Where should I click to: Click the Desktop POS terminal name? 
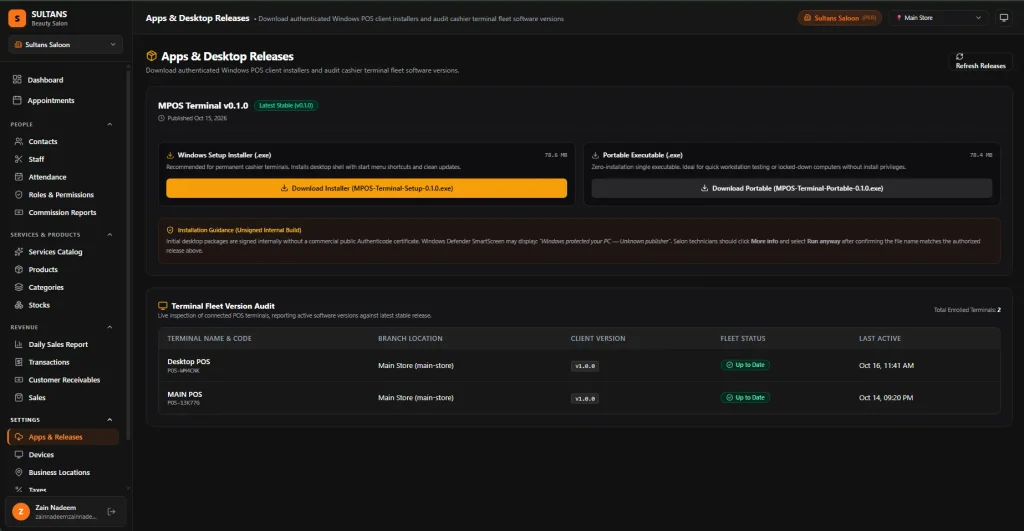(189, 361)
